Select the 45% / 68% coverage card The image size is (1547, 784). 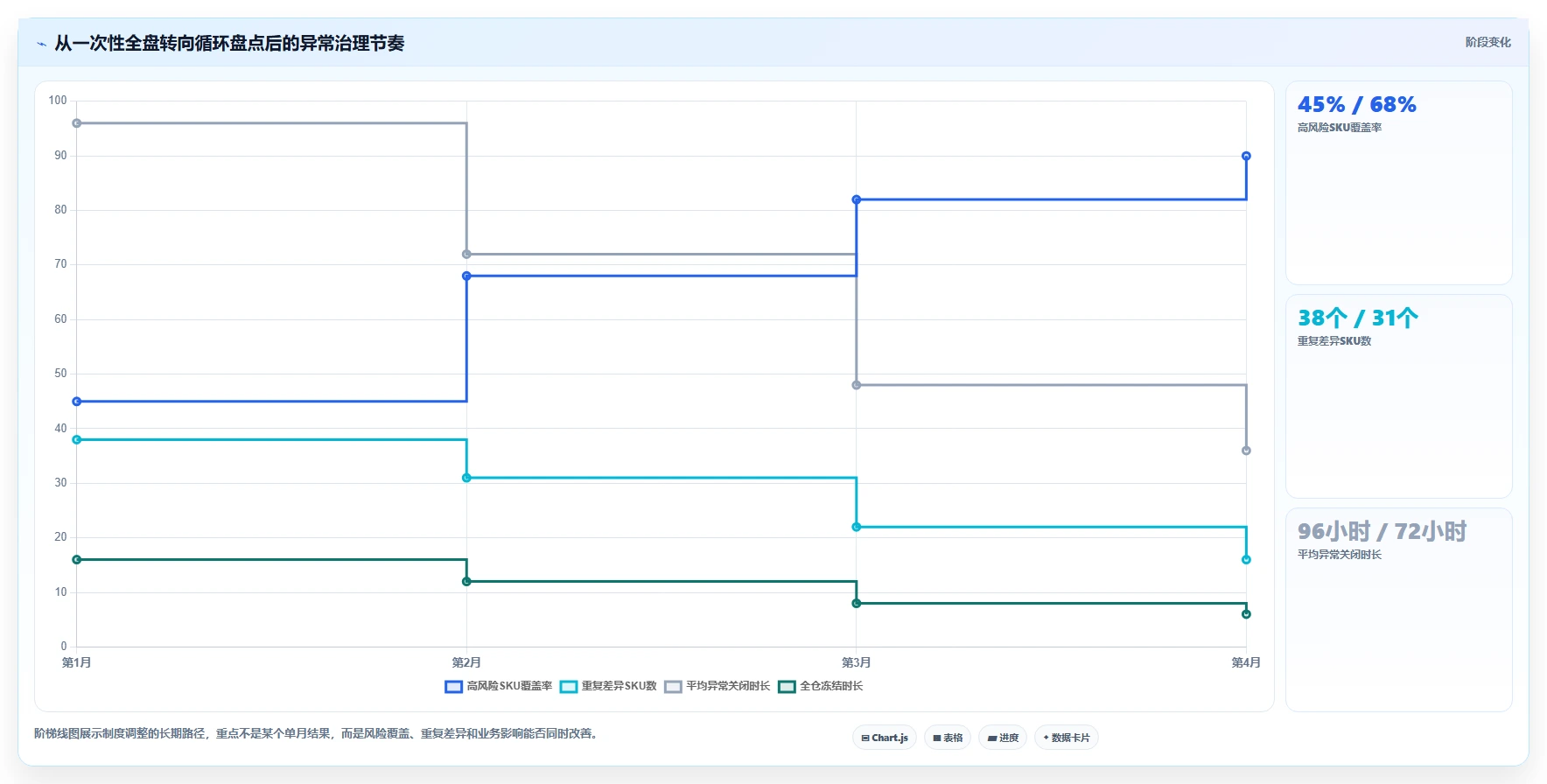[x=1399, y=183]
